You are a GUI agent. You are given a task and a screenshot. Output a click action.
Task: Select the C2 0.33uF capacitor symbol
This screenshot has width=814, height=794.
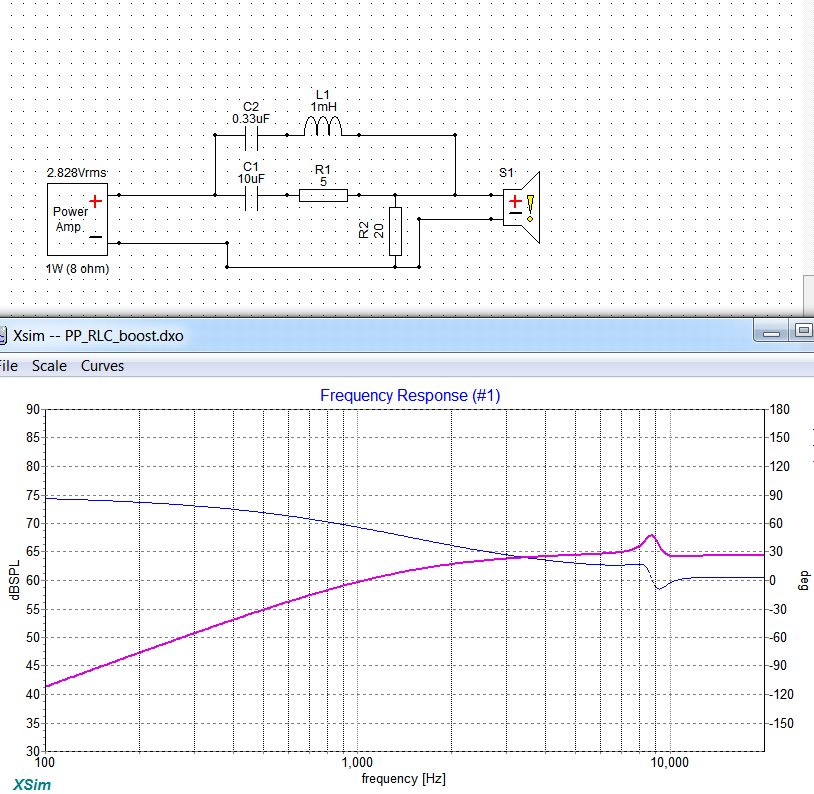(251, 136)
